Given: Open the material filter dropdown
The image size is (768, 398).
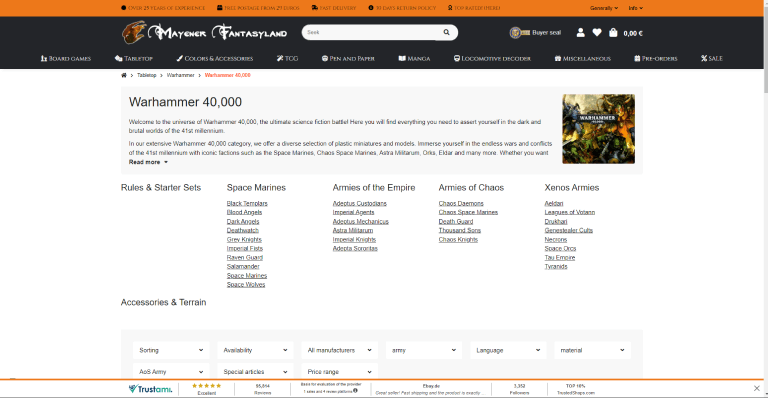Looking at the screenshot, I should [x=592, y=350].
